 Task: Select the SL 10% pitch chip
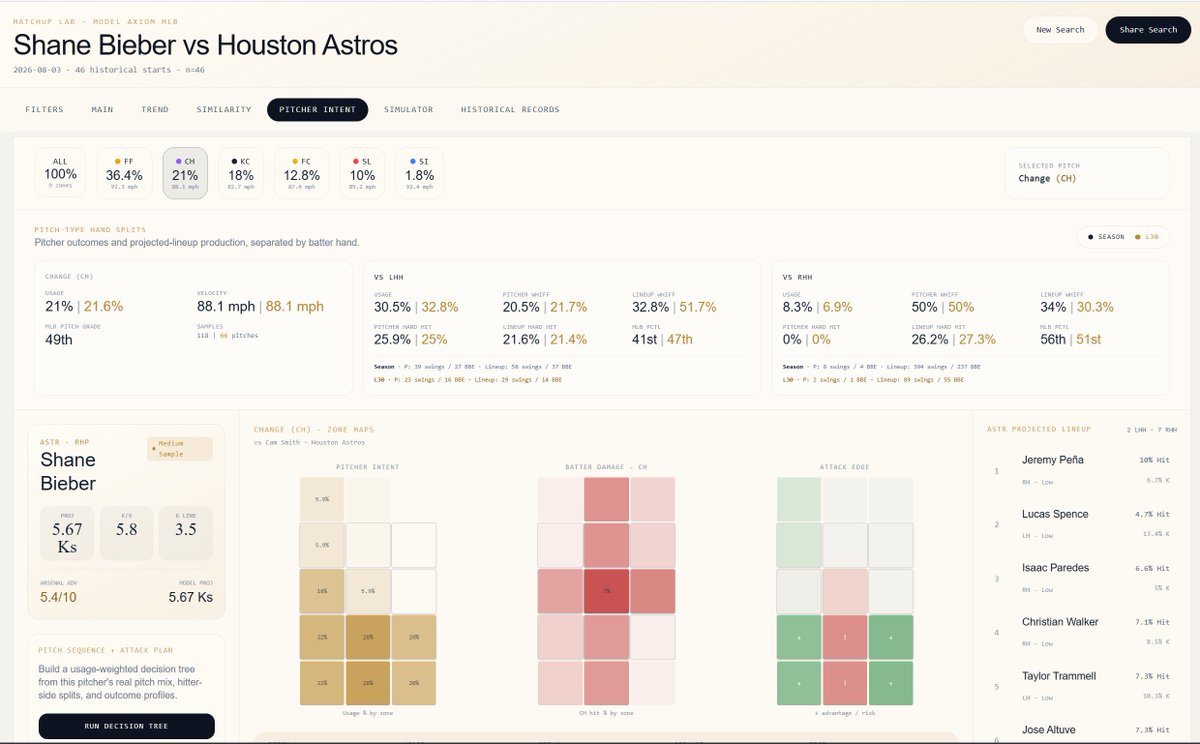coord(361,173)
